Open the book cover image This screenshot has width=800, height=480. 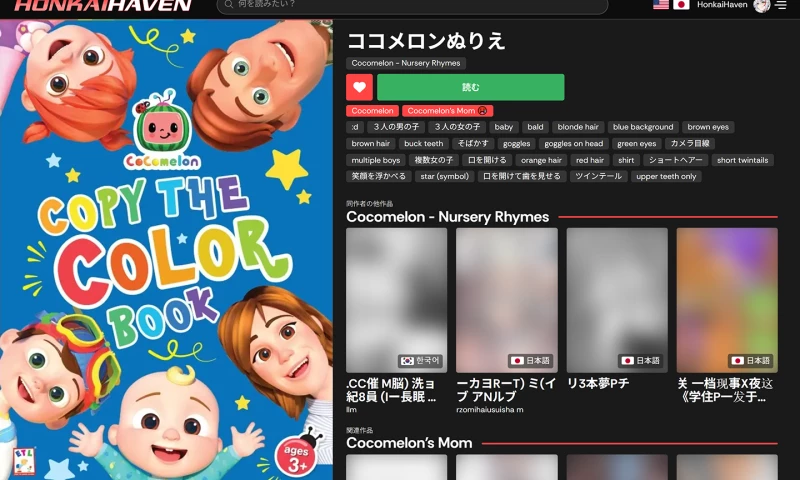(x=166, y=250)
